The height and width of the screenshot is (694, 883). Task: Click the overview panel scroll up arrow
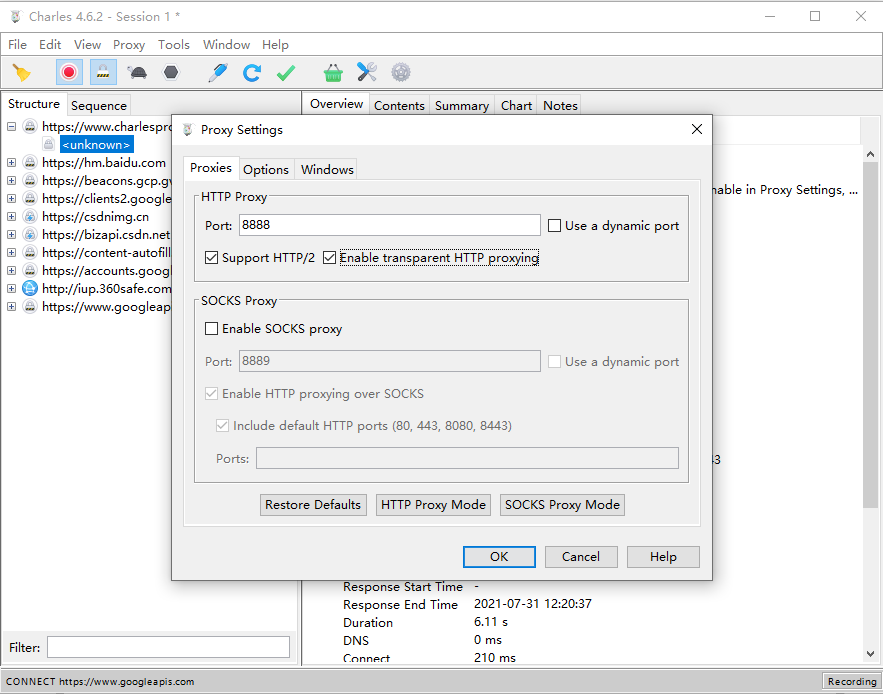(x=871, y=153)
